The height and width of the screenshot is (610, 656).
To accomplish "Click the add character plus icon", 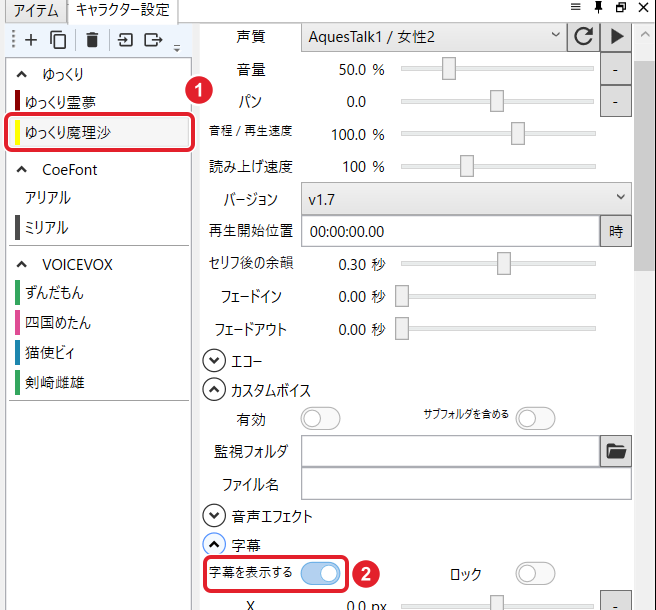I will click(x=31, y=40).
